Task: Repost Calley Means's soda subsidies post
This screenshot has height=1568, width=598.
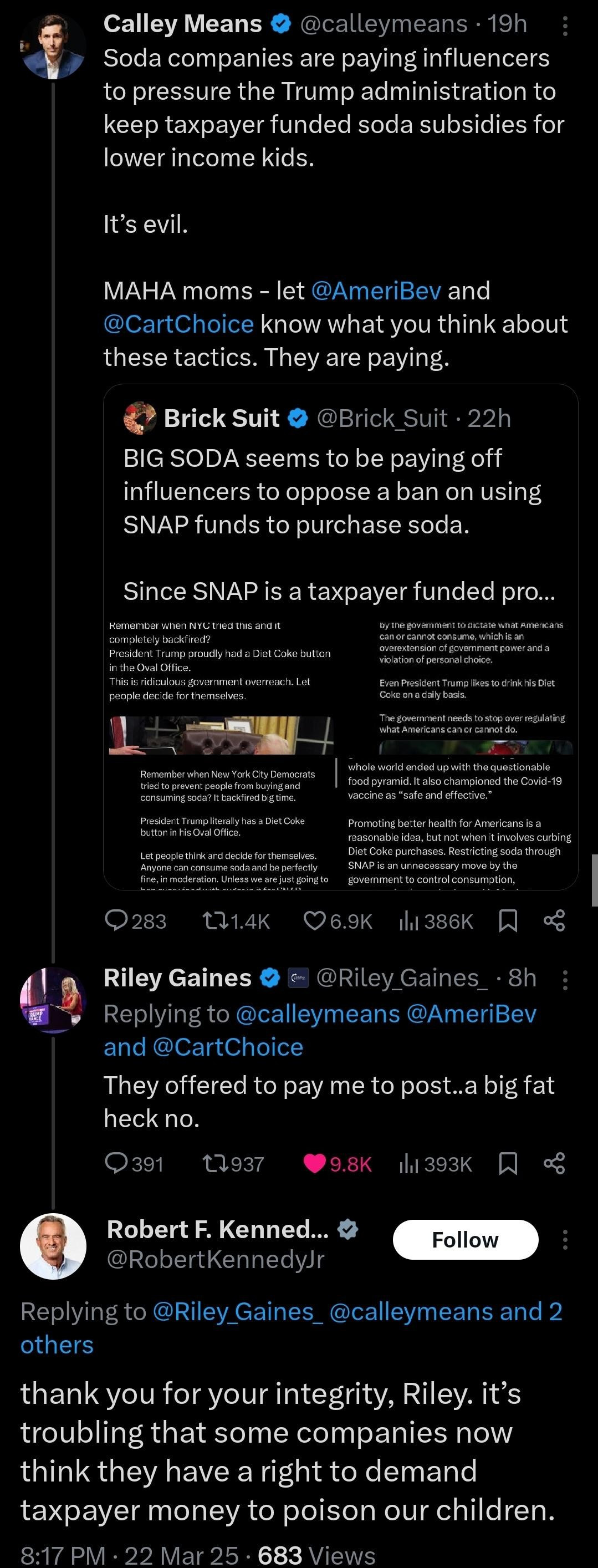Action: pos(213,920)
